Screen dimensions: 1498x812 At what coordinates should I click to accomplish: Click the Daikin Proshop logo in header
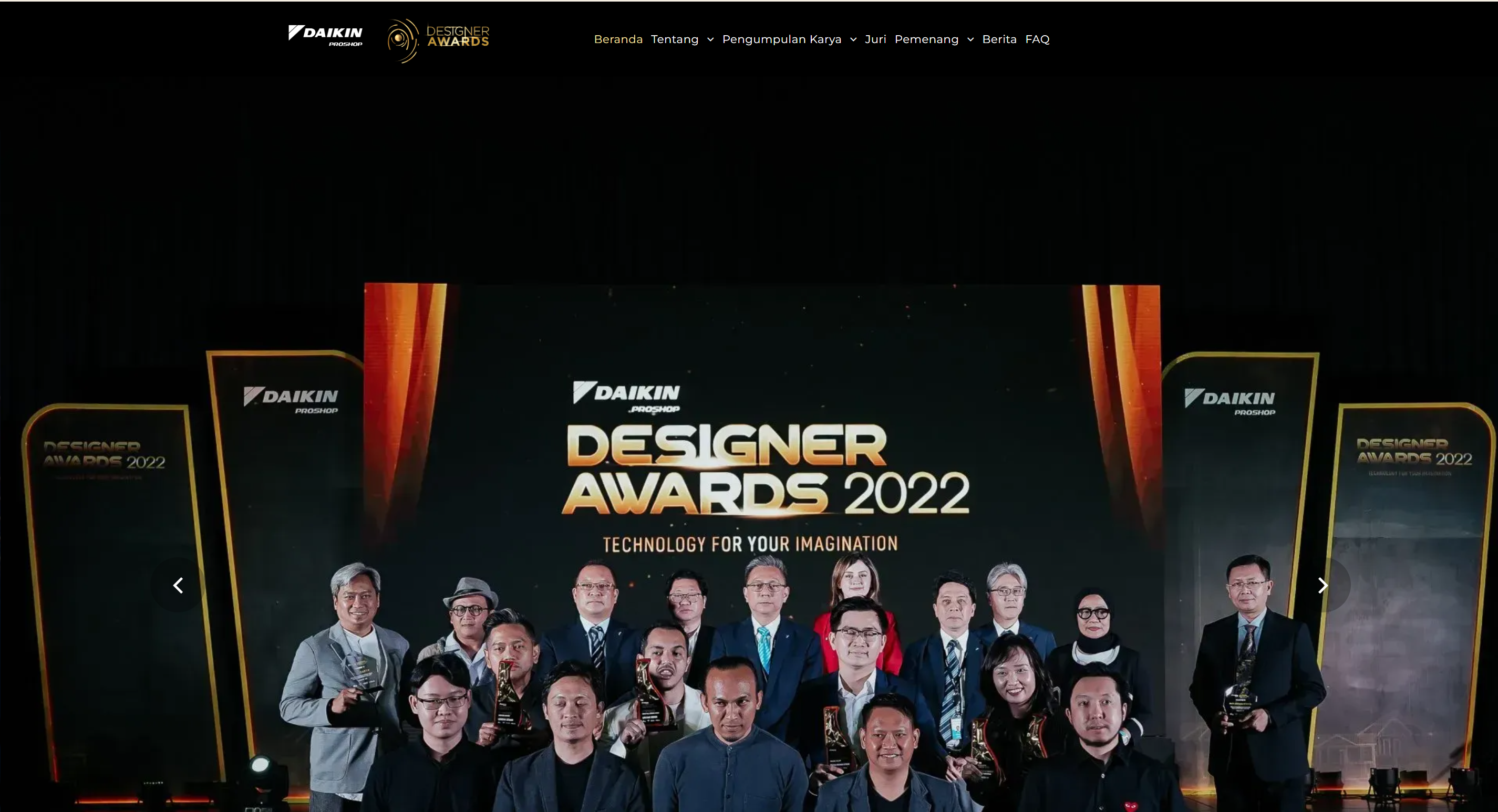click(325, 36)
